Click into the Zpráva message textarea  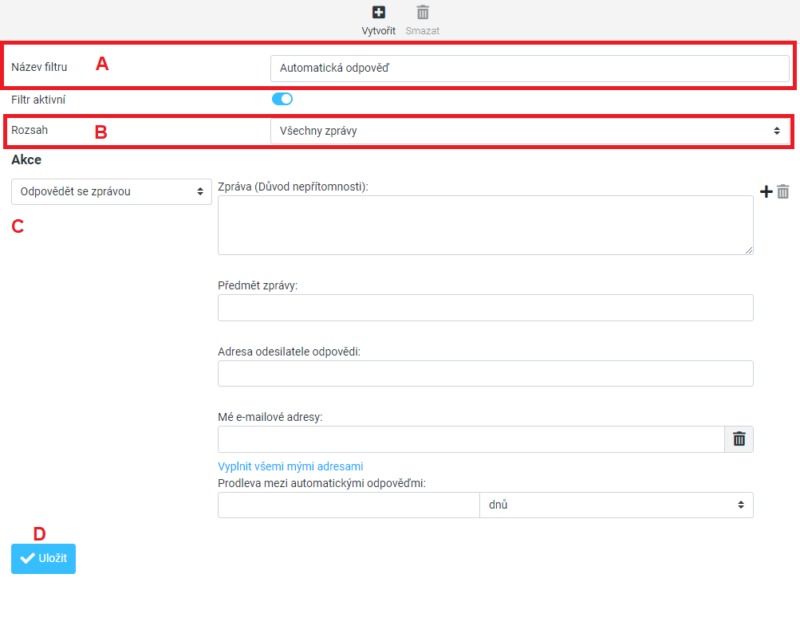pyautogui.click(x=485, y=224)
